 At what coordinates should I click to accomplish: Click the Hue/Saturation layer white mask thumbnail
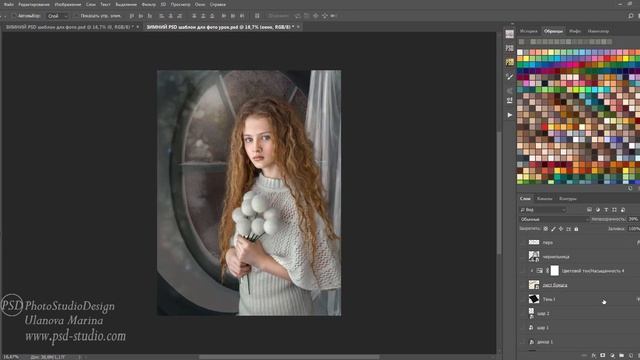pyautogui.click(x=555, y=270)
